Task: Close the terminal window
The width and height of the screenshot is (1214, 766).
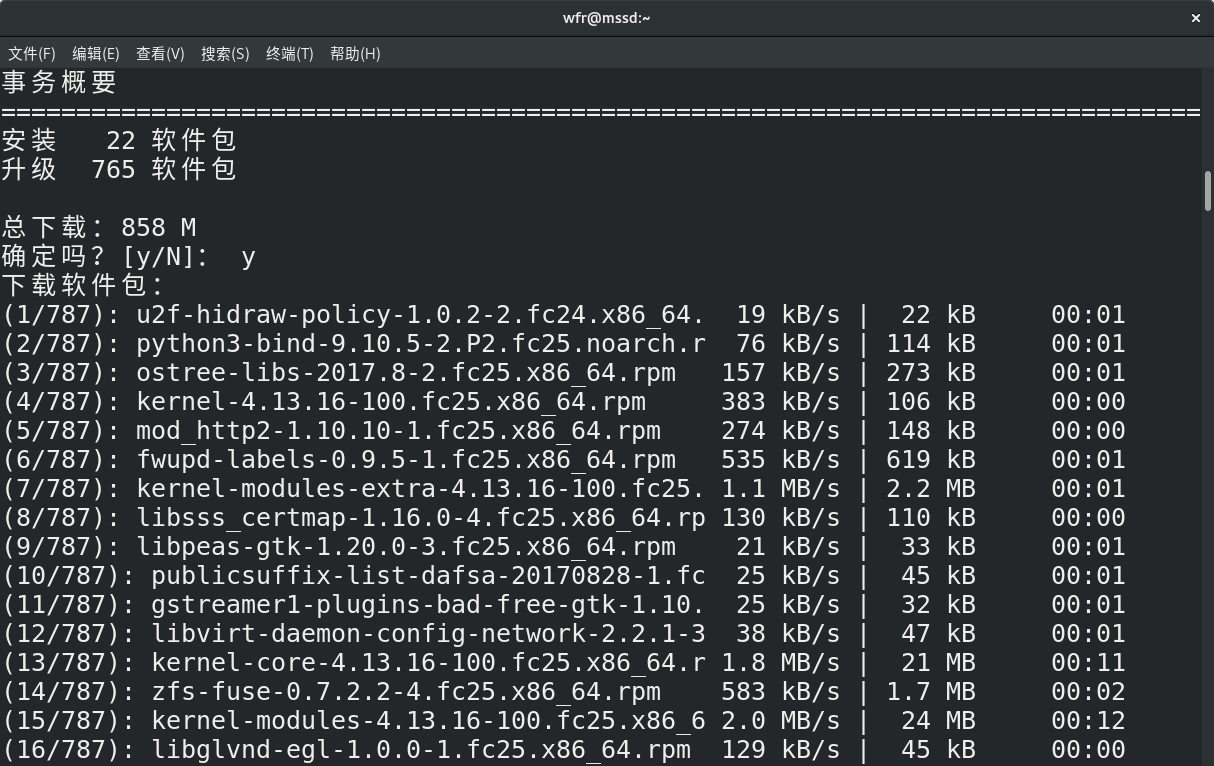Action: coord(1196,18)
